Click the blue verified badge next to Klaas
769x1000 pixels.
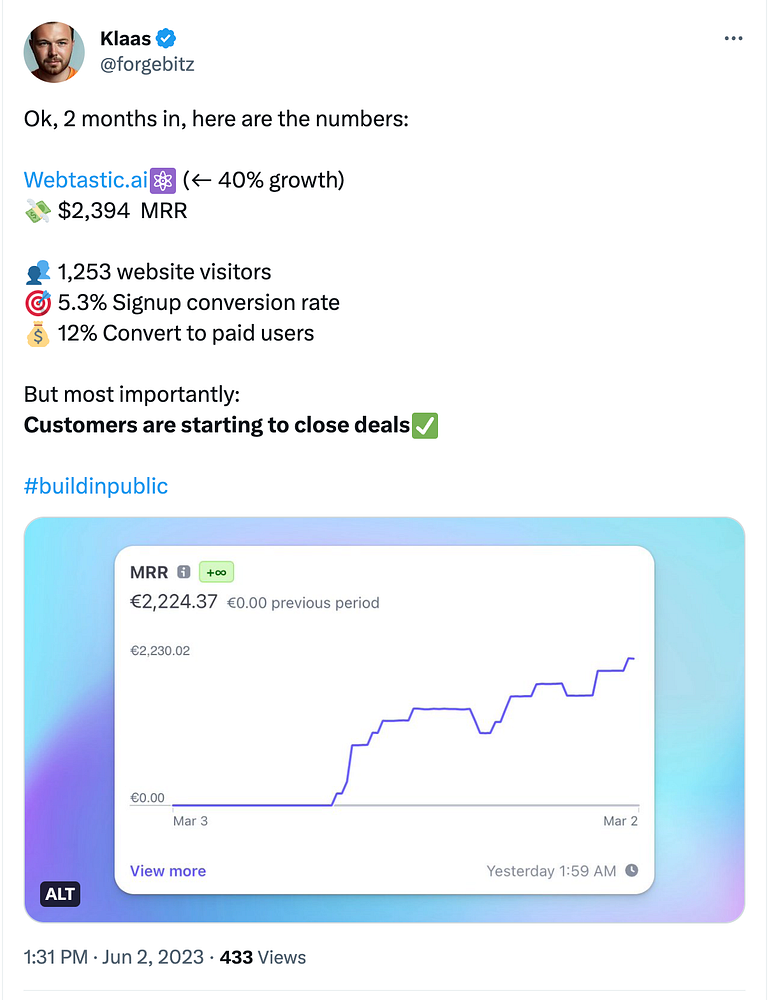tap(166, 38)
